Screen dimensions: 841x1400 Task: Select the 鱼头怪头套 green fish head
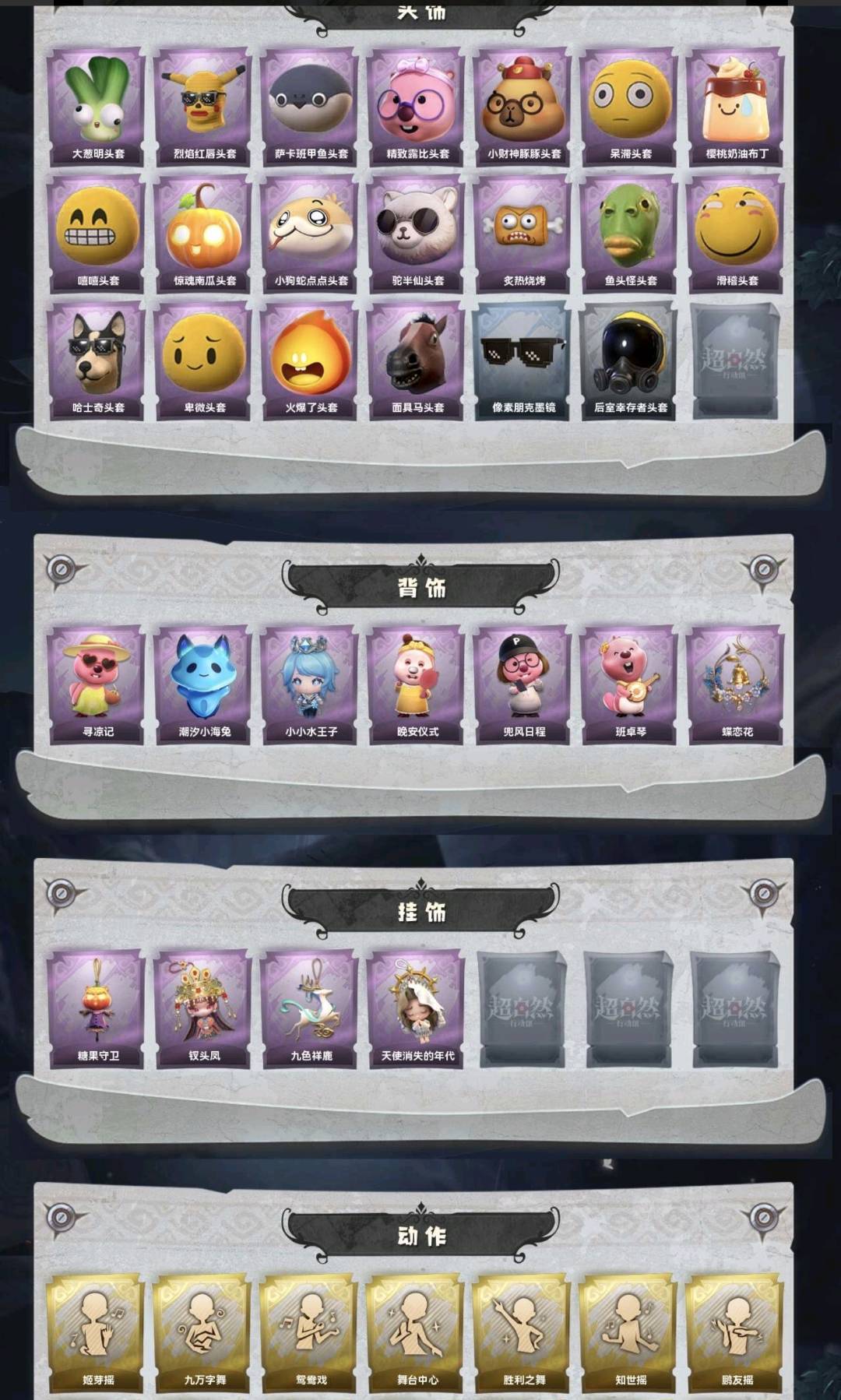tap(630, 234)
